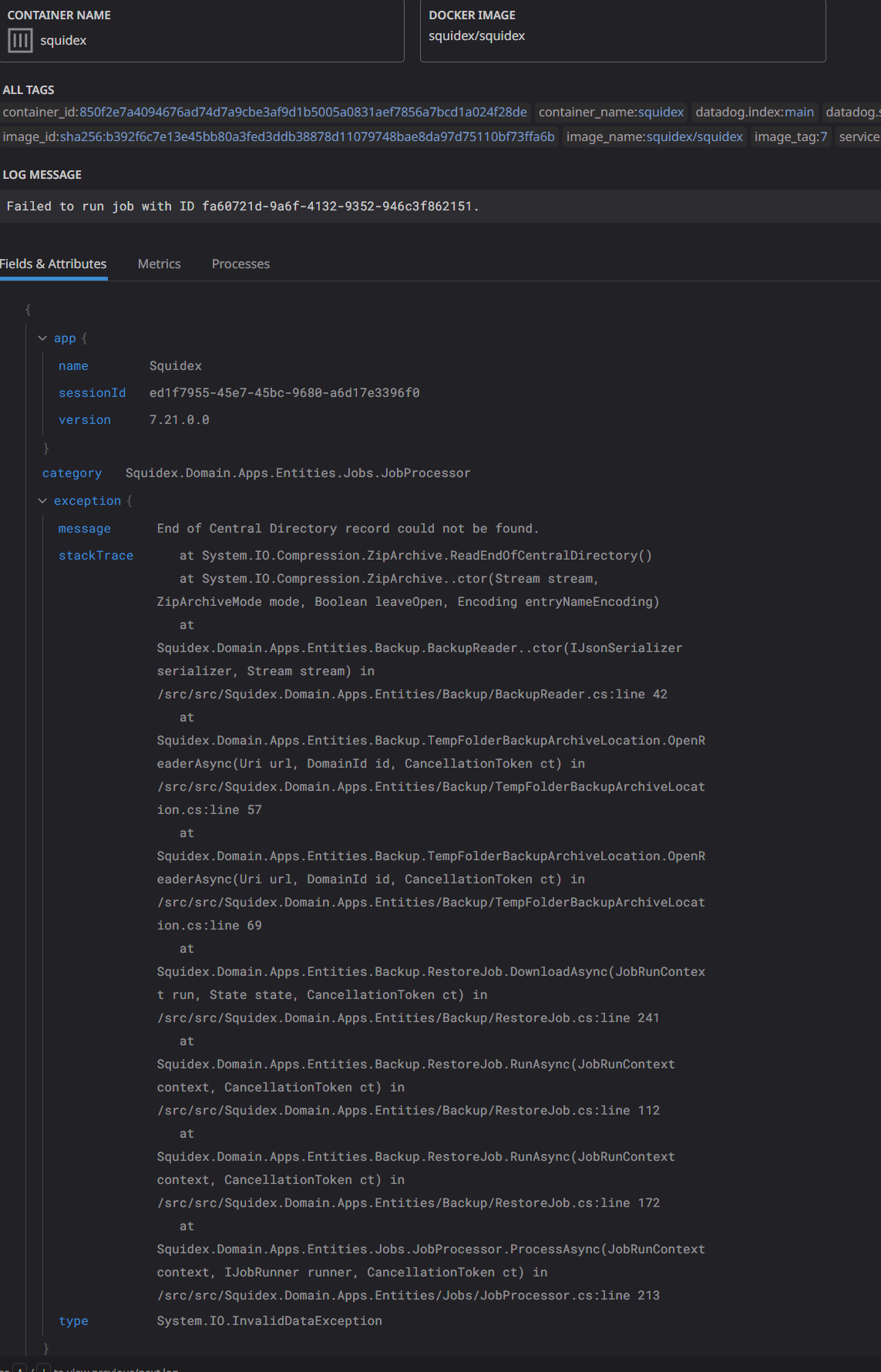Viewport: 881px width, 1372px height.
Task: Click the ReadEndOfCentralDirectory stack trace line
Action: (415, 556)
